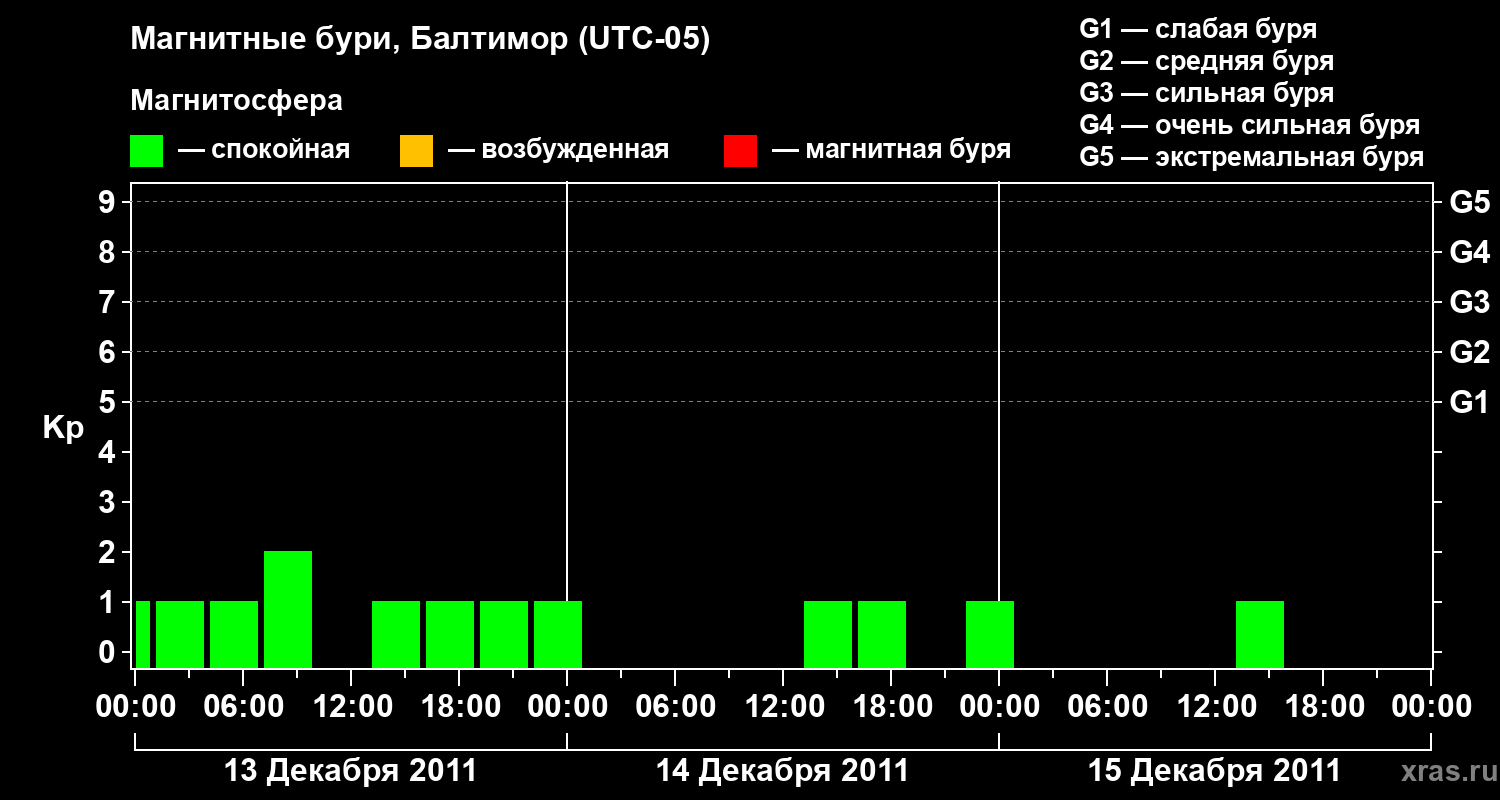Viewport: 1500px width, 800px height.
Task: Click the bar spanning midnight into 15 December
Action: click(x=990, y=634)
